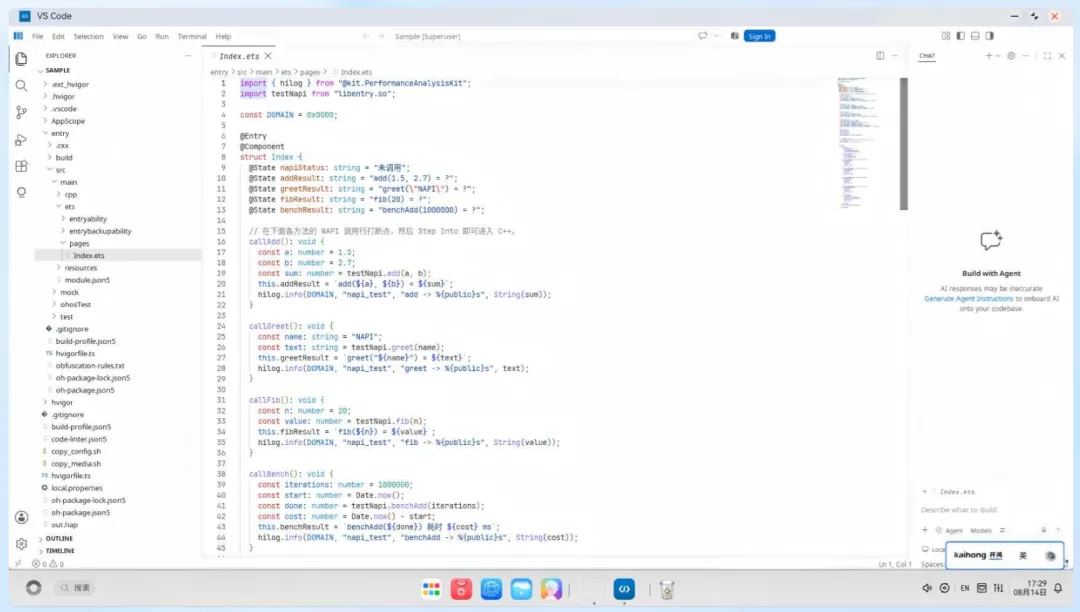Open the Selection menu
Screen dimensions: 1080x612
tap(88, 36)
